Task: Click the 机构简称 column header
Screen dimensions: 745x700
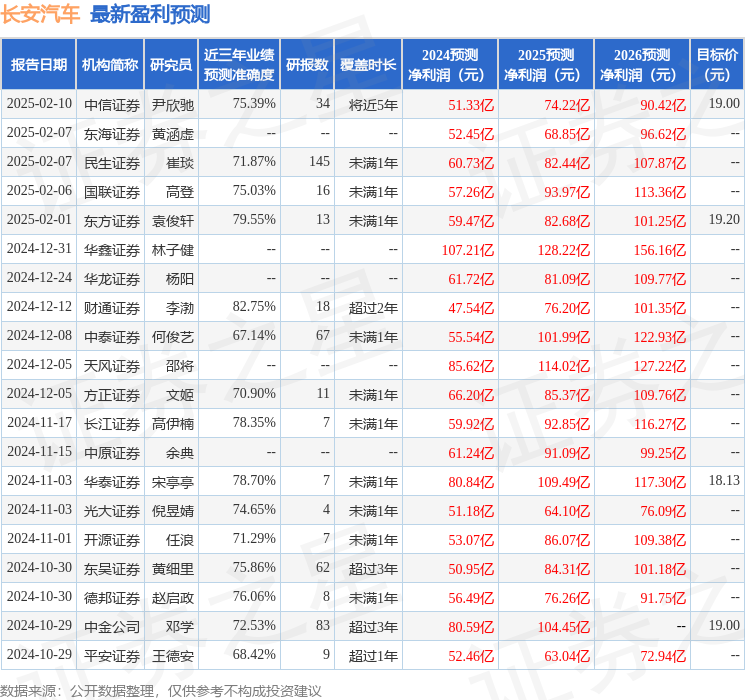Action: (110, 65)
